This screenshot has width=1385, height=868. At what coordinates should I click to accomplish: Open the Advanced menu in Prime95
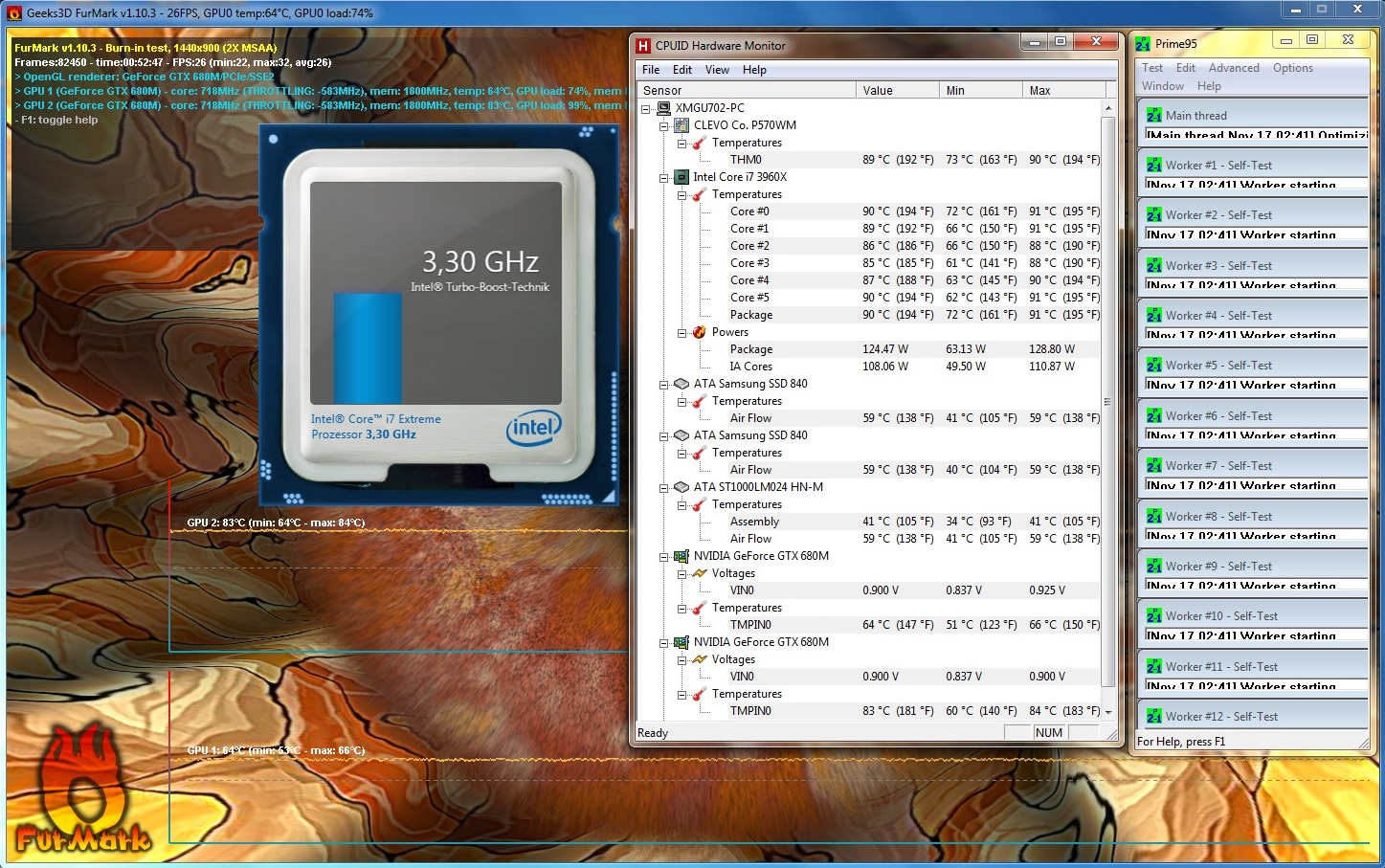1234,68
